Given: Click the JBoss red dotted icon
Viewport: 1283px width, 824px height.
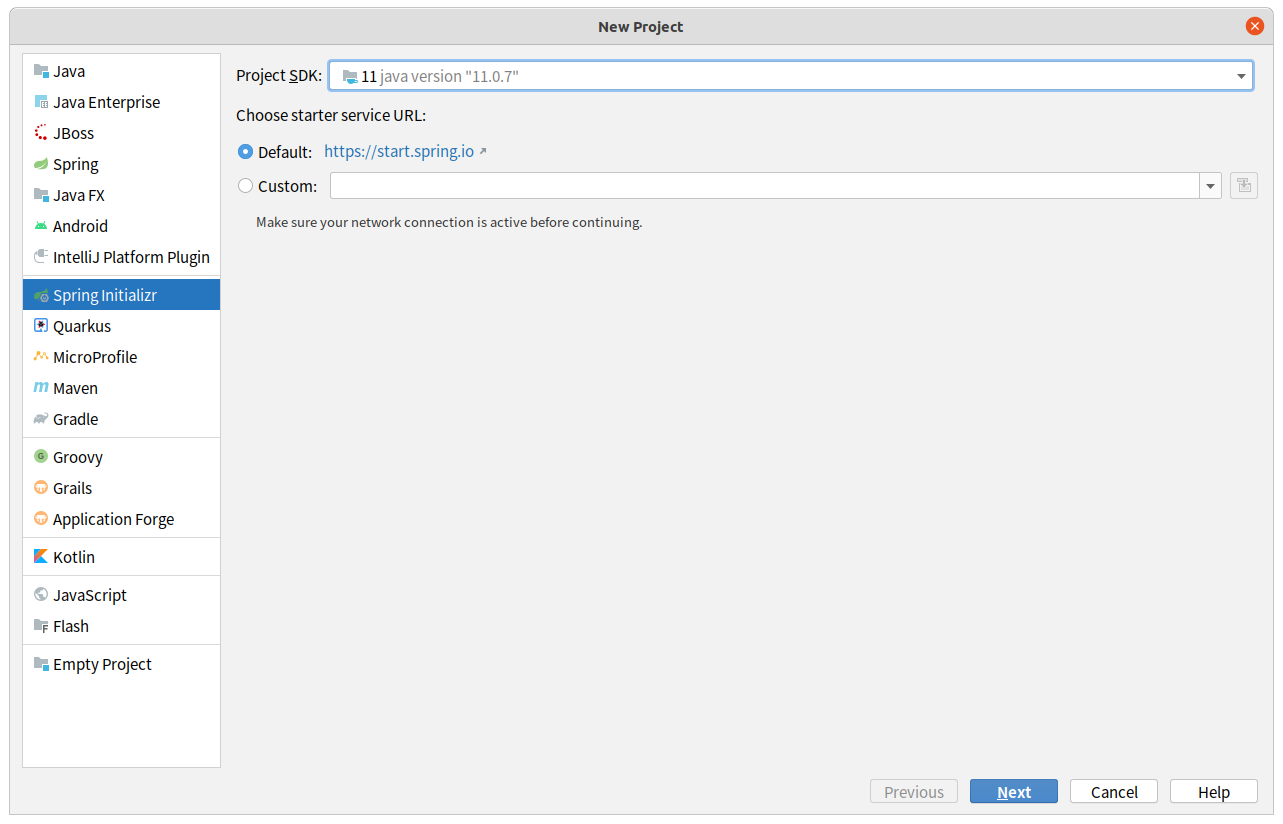Looking at the screenshot, I should pos(41,133).
